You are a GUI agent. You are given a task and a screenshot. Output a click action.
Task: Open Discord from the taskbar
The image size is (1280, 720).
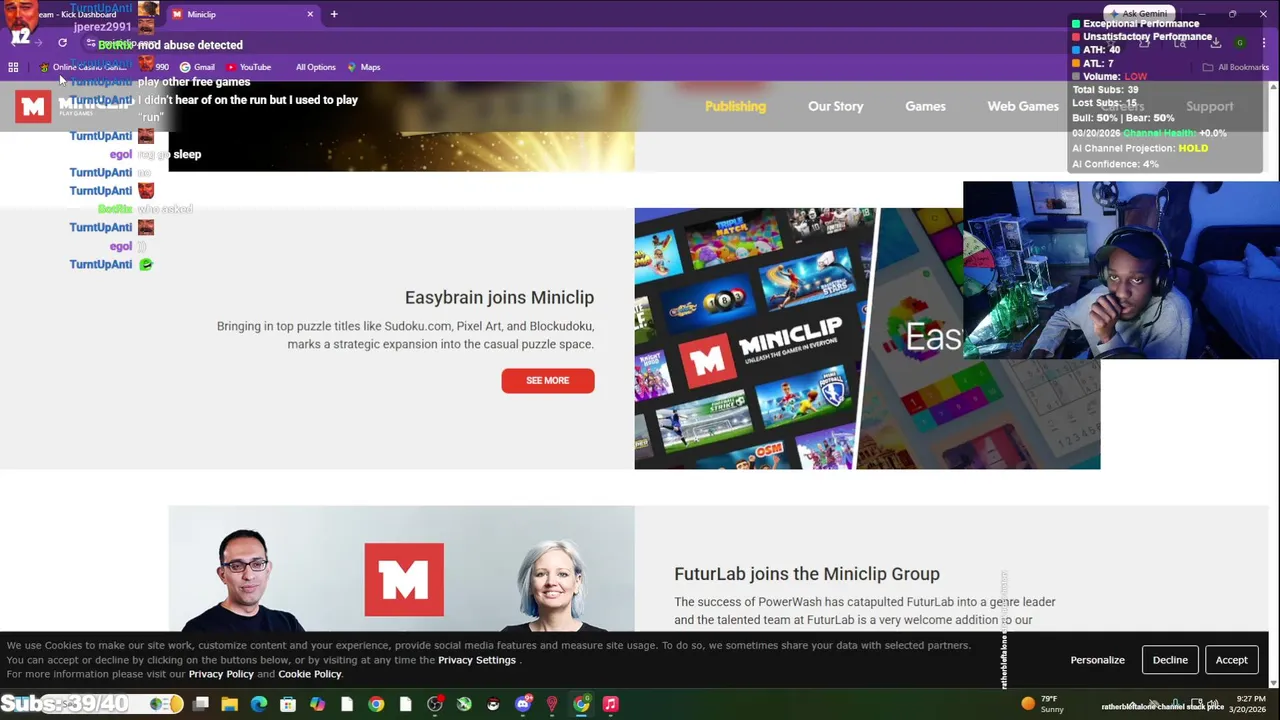[523, 704]
